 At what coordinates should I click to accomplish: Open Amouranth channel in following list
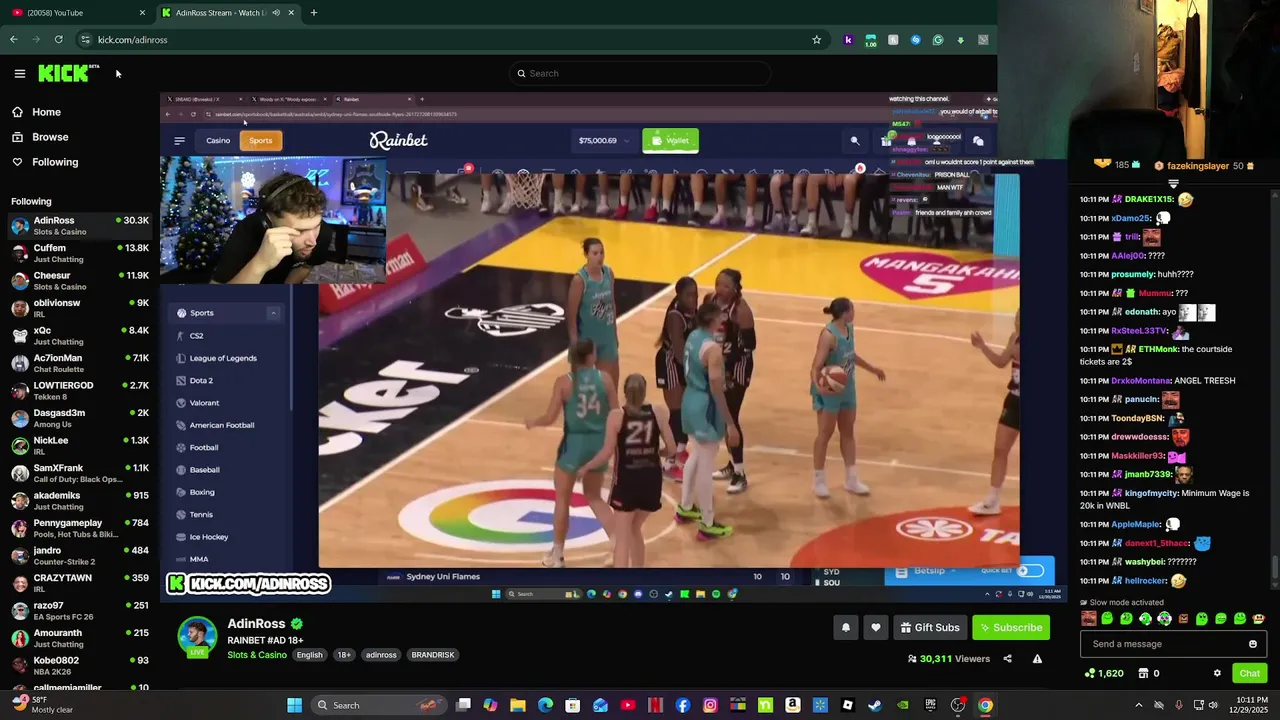(80, 638)
